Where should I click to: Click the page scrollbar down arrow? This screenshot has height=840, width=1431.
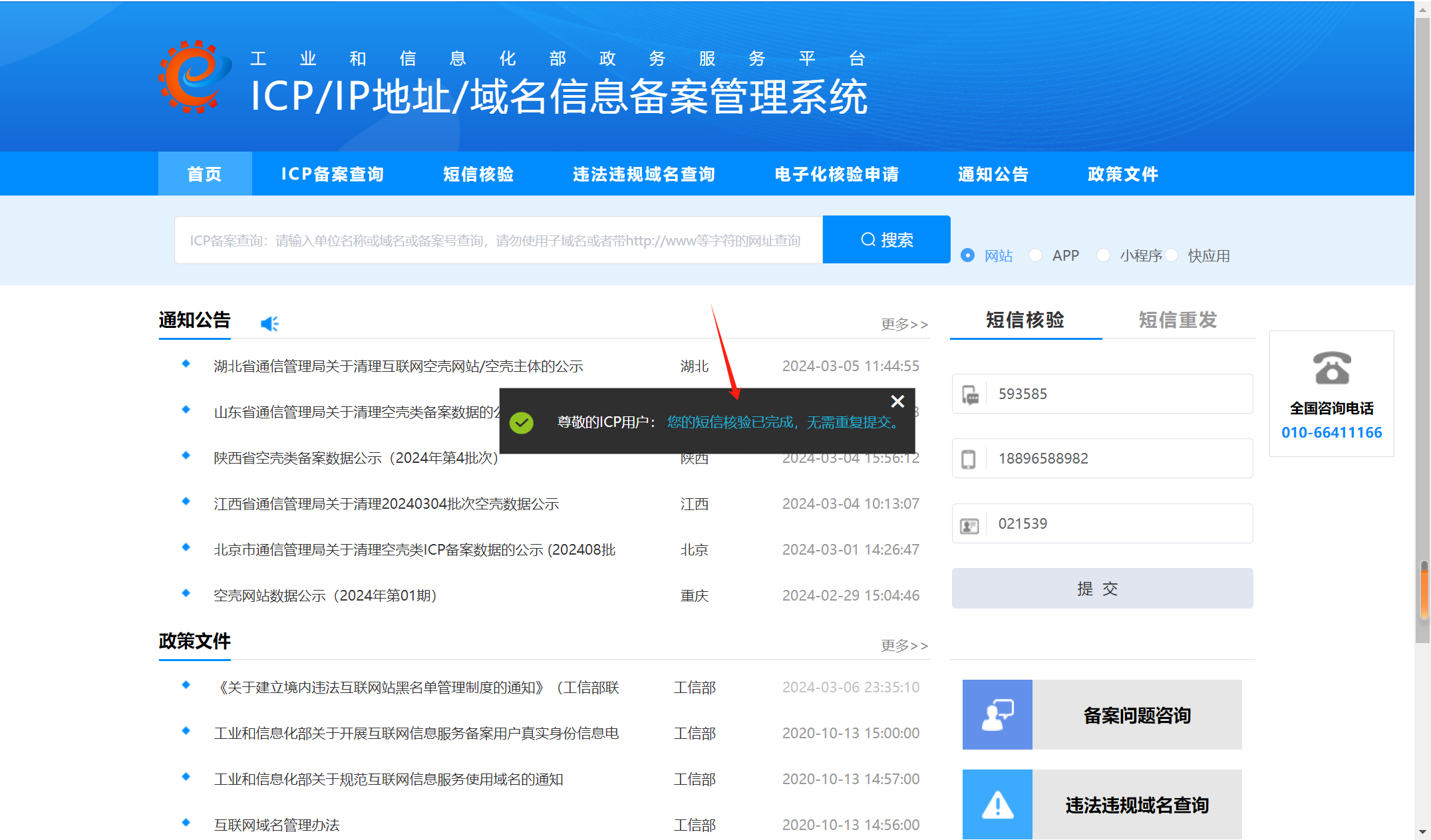coord(1422,831)
